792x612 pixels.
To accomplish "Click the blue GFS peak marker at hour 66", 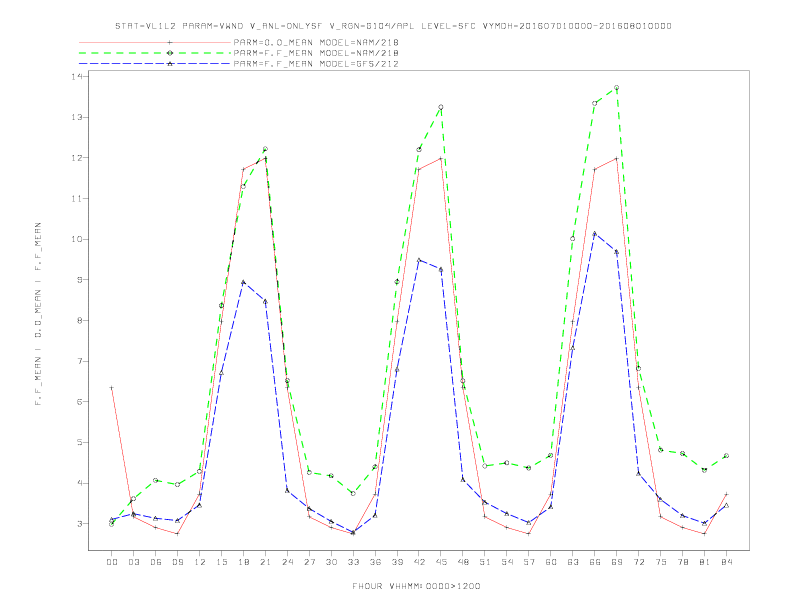I will point(595,233).
